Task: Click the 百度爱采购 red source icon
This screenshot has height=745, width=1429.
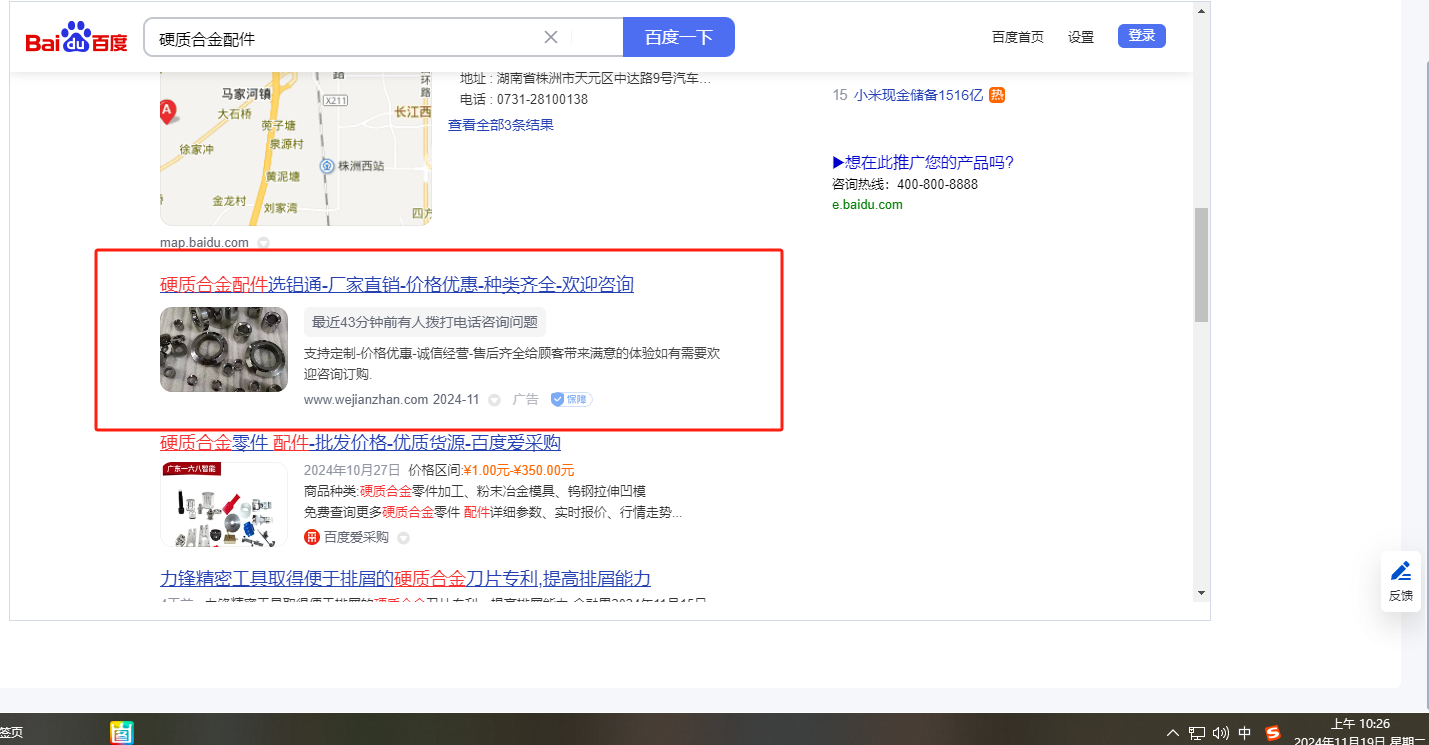Action: (312, 537)
